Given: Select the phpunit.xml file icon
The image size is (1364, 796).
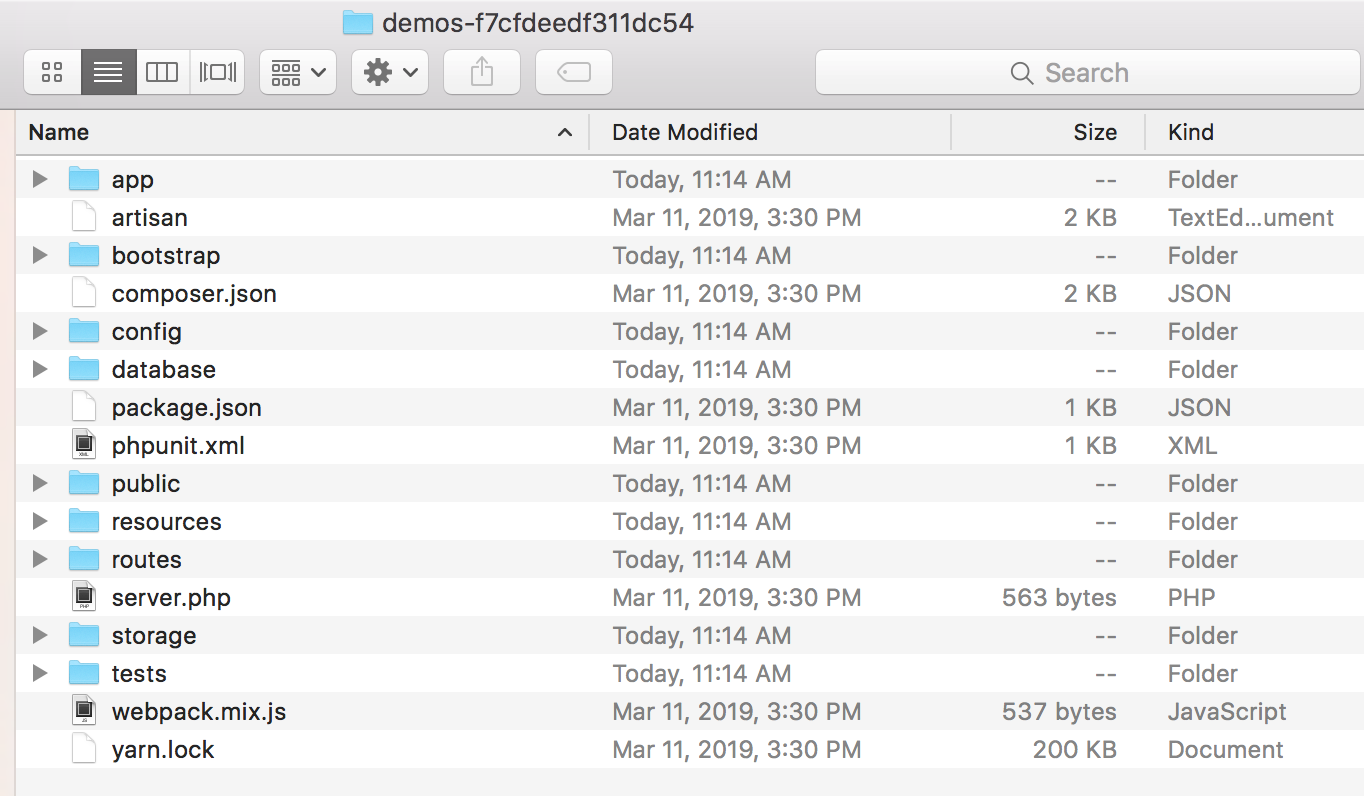Looking at the screenshot, I should coord(84,446).
